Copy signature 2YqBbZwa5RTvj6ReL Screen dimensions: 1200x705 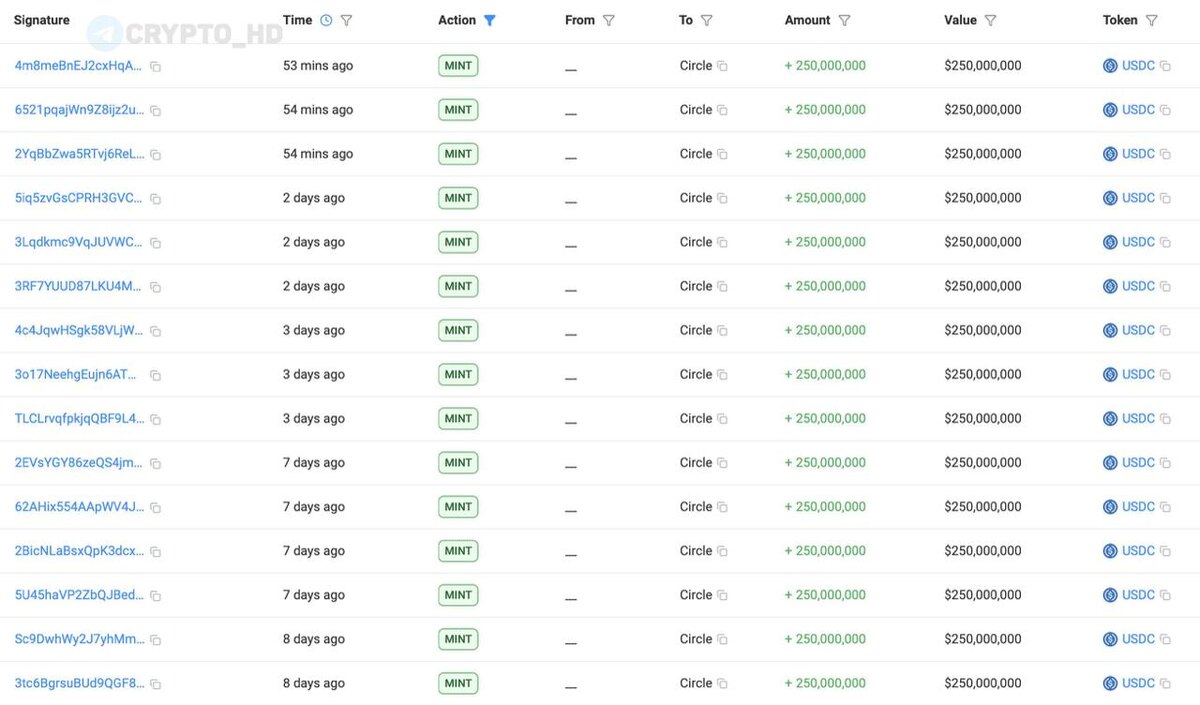coord(155,155)
